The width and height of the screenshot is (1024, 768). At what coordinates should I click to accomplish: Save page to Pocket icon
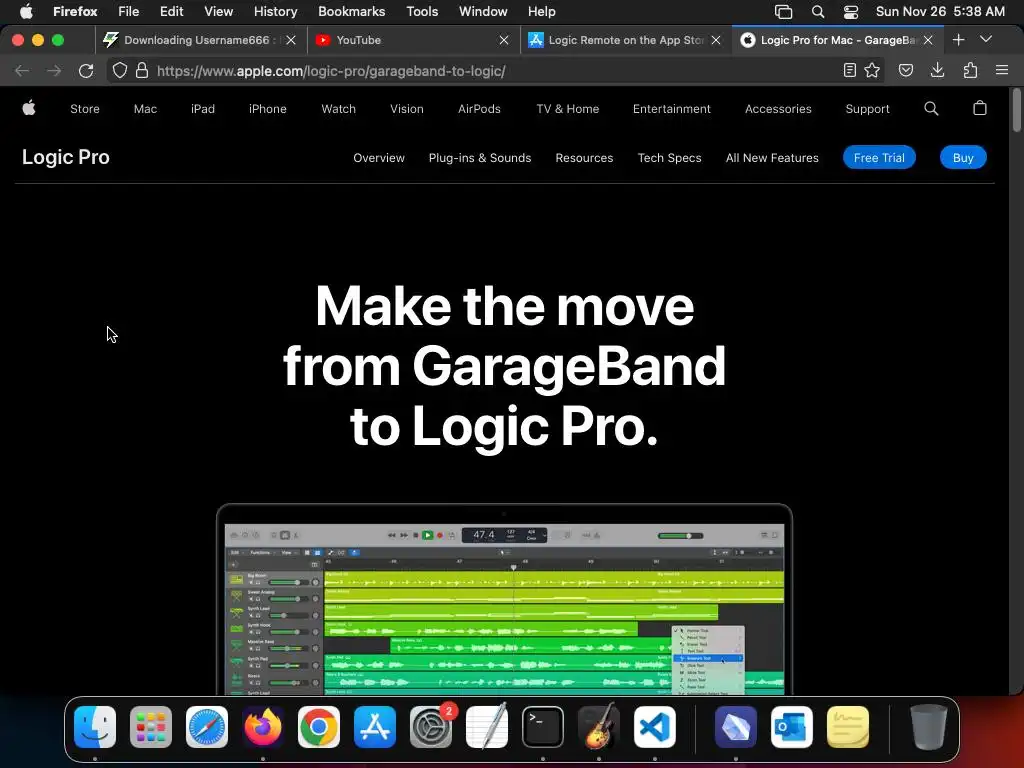point(906,71)
